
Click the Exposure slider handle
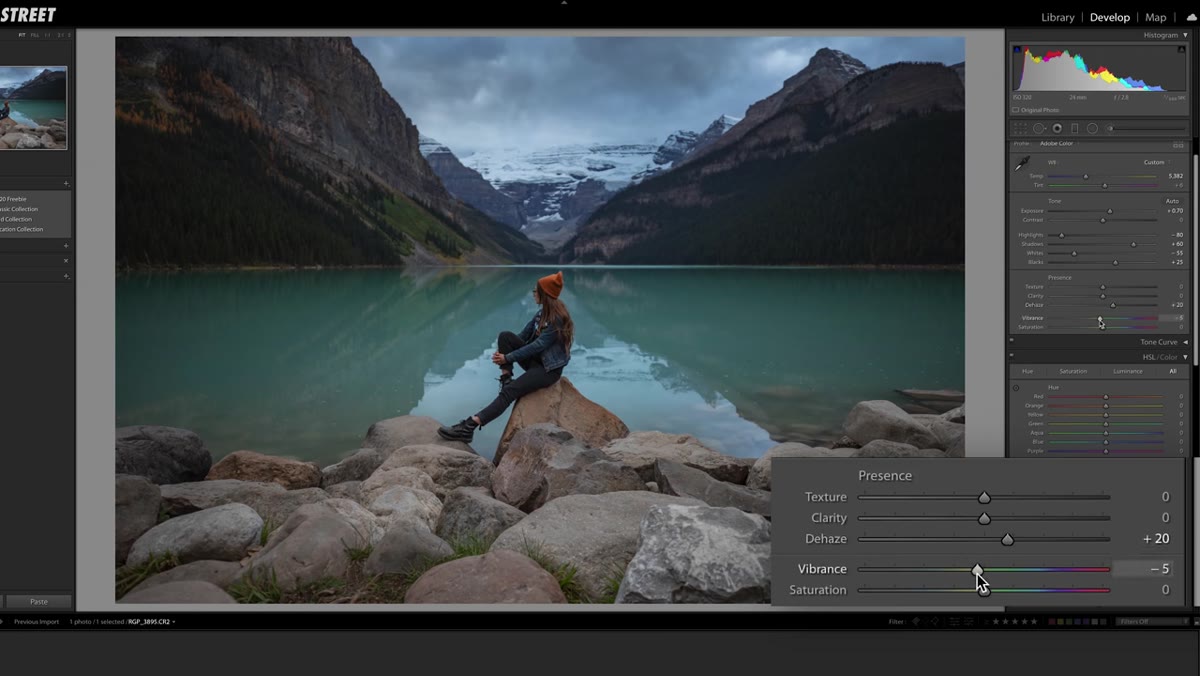click(1109, 211)
